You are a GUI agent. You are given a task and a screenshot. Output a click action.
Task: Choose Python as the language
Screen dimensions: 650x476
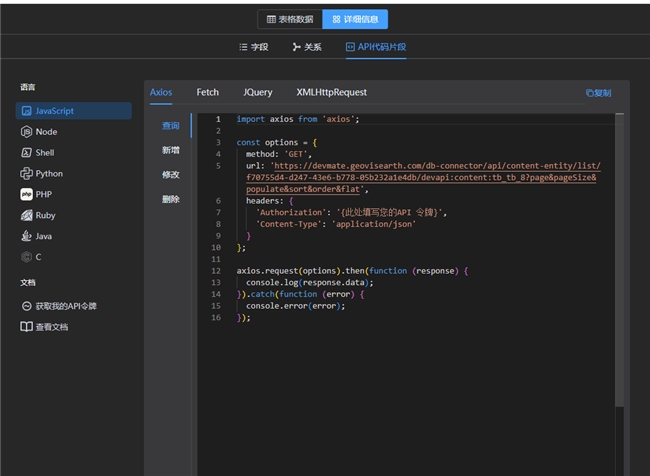tap(74, 173)
